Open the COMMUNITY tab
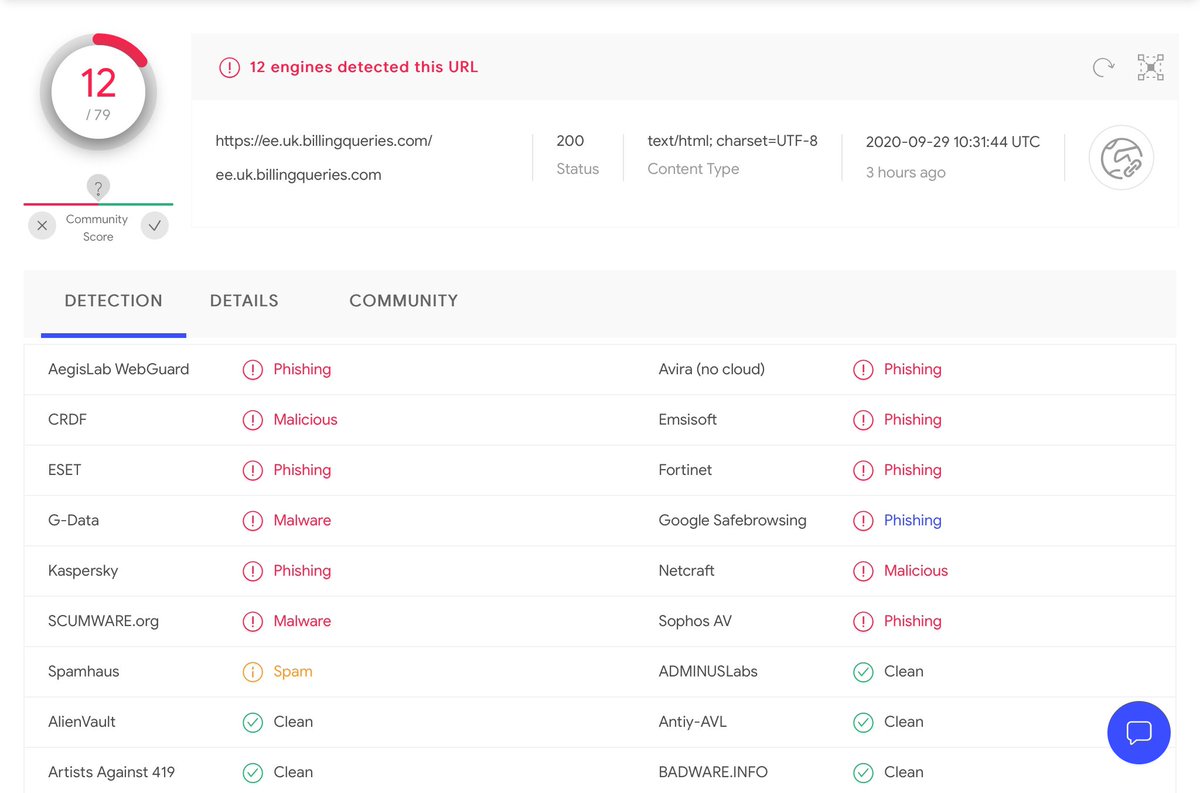 [403, 300]
